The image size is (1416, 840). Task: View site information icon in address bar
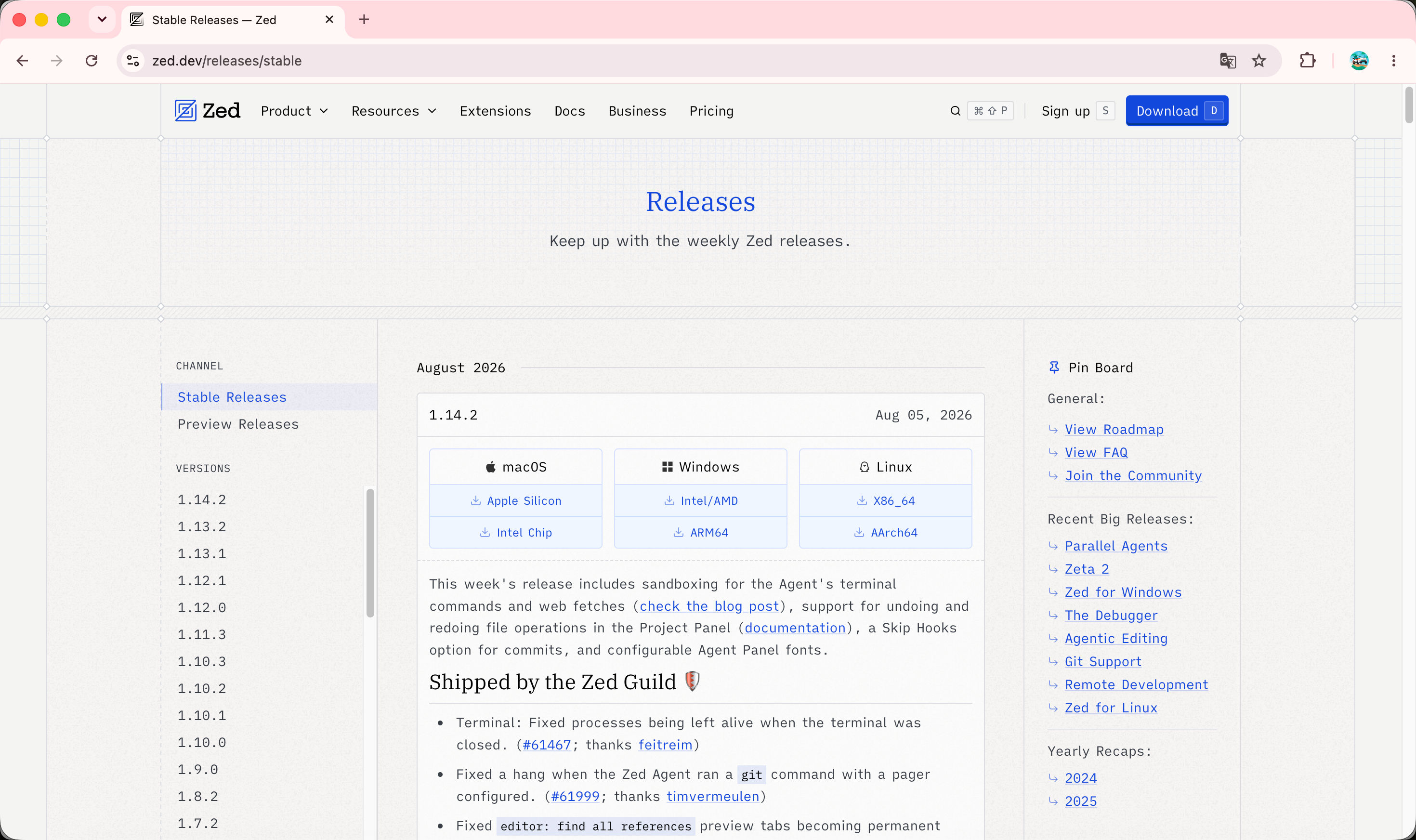pos(133,61)
